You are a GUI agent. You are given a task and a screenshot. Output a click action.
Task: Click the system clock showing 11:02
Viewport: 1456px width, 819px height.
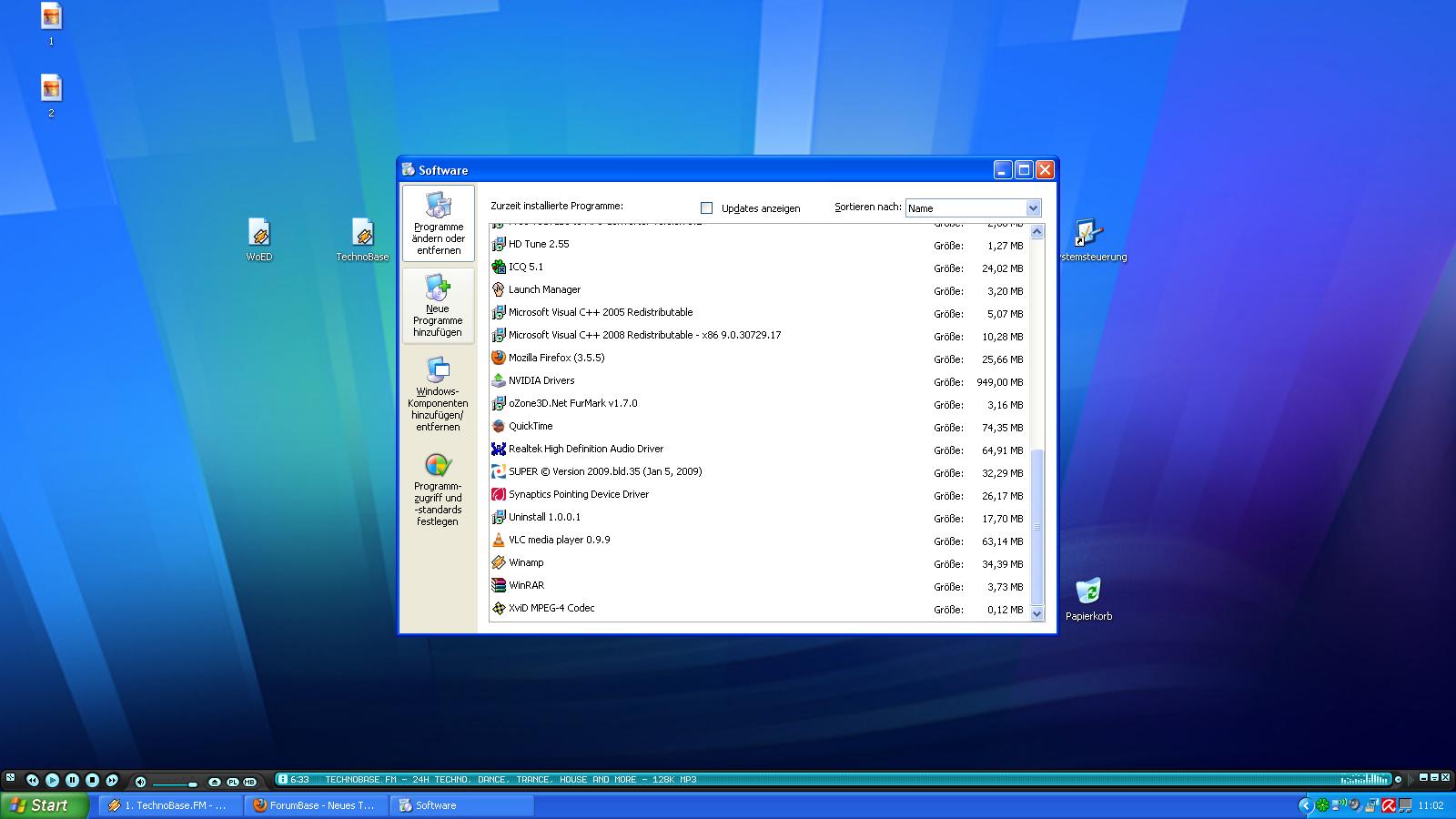coord(1431,805)
